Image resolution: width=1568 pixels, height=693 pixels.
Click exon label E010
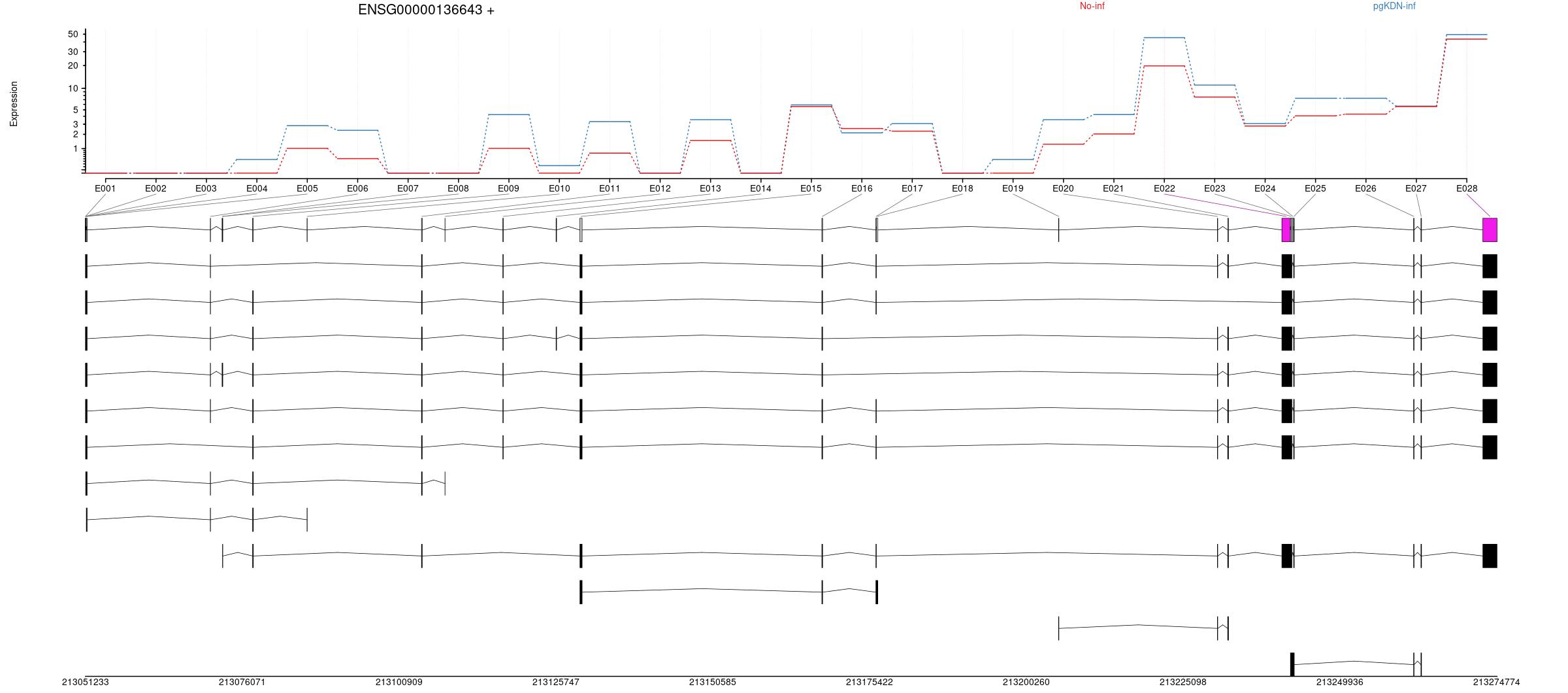click(x=559, y=188)
